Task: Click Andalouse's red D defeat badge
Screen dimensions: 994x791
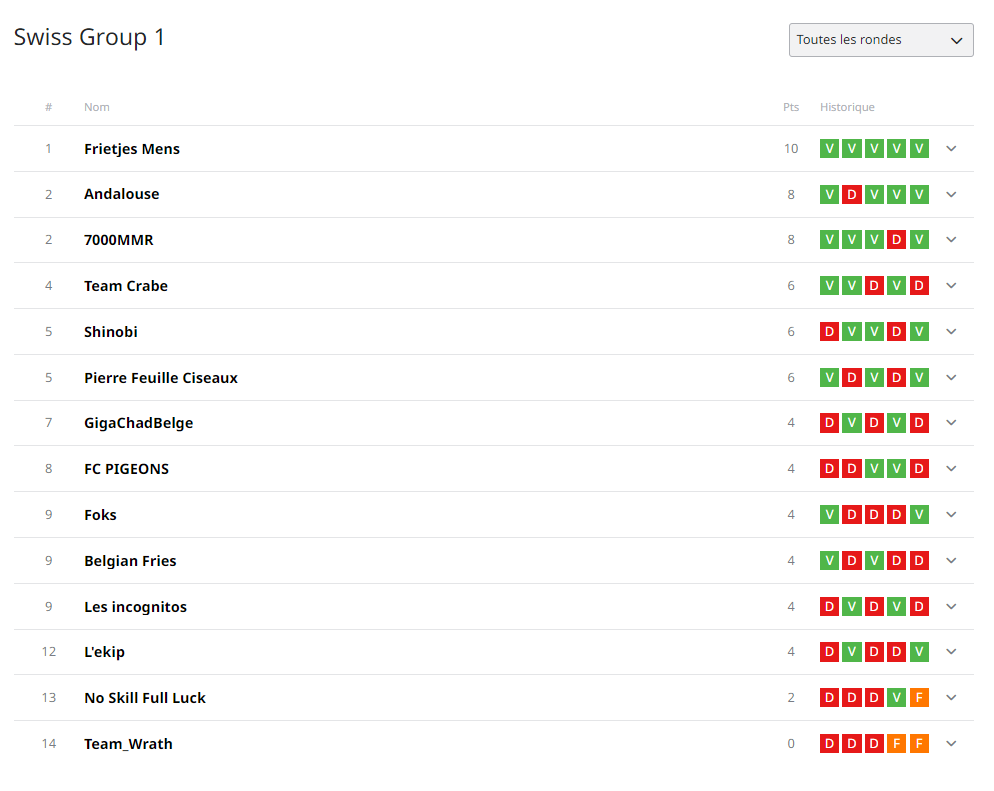Action: tap(851, 195)
